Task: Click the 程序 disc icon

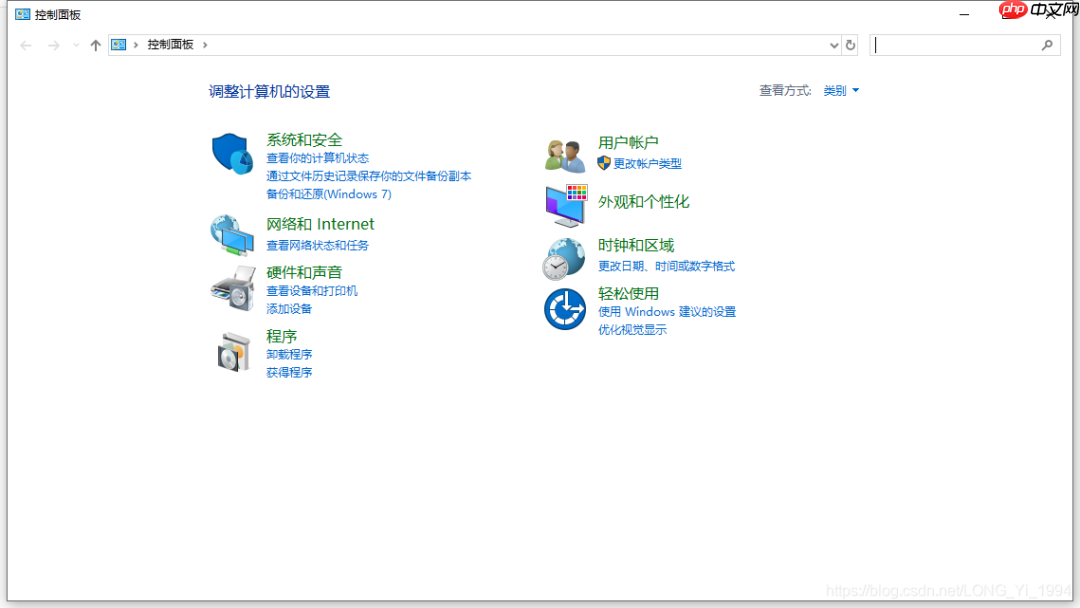Action: click(x=232, y=352)
